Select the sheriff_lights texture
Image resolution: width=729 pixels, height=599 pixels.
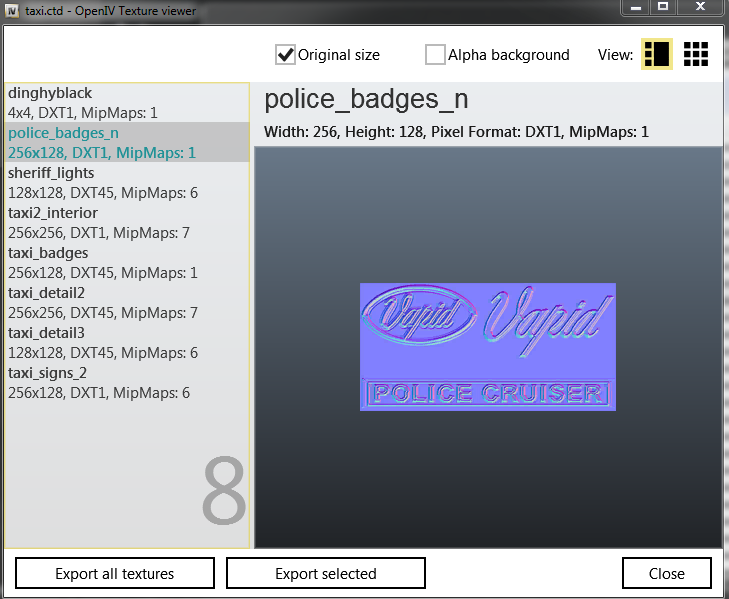(127, 183)
